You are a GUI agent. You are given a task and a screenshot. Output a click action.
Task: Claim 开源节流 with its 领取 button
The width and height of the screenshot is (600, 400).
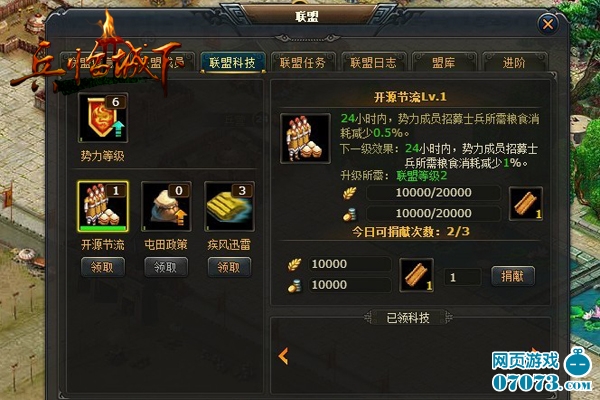click(x=103, y=267)
